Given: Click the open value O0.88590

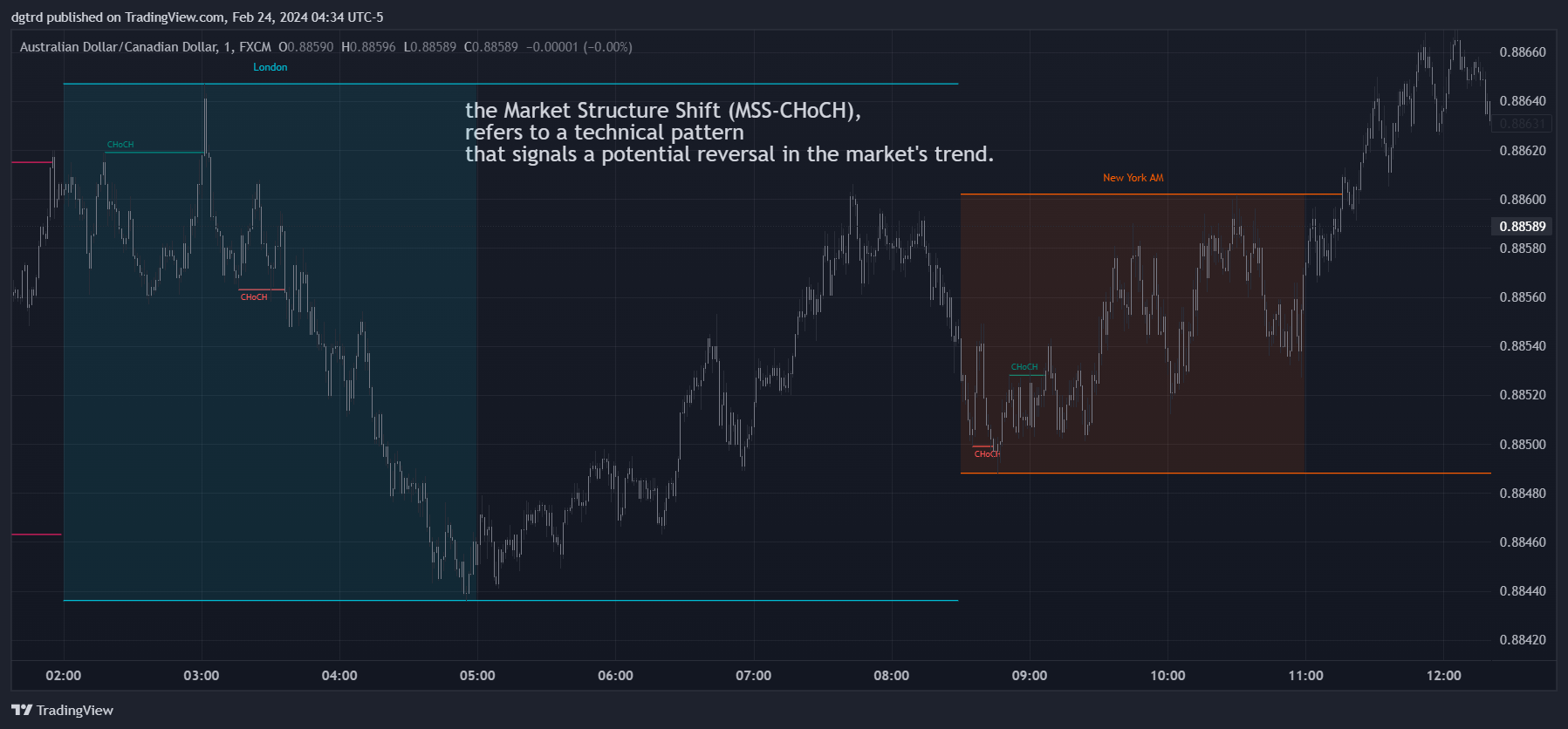Looking at the screenshot, I should [x=306, y=47].
